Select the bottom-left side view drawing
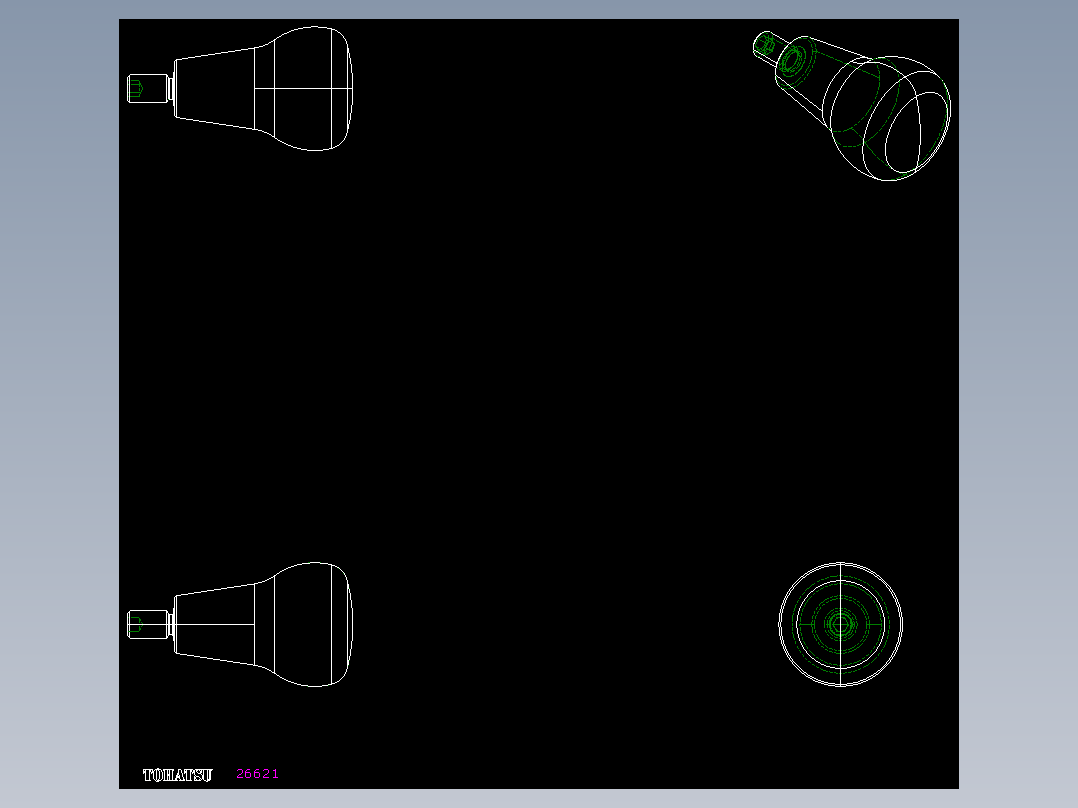Screen dimensions: 1078x808 (x=240, y=624)
